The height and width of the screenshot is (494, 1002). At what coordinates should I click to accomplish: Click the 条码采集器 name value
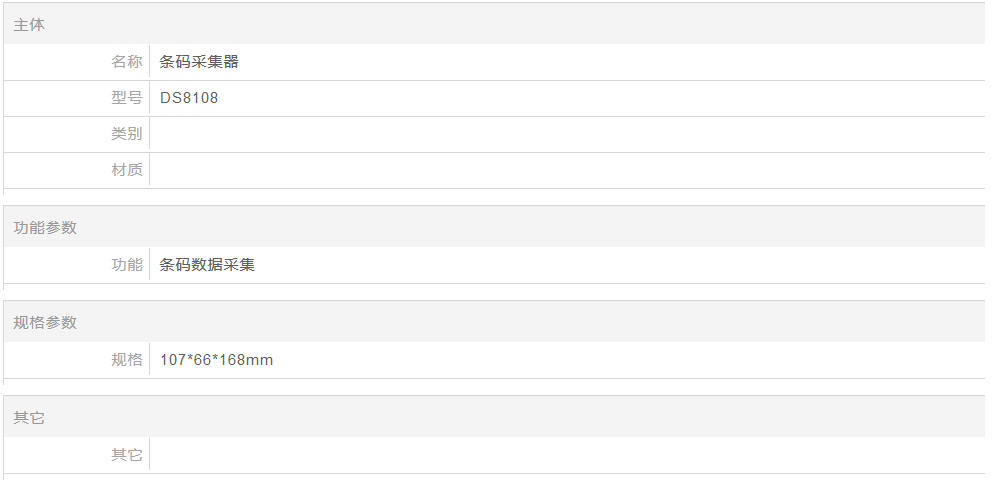coord(199,62)
